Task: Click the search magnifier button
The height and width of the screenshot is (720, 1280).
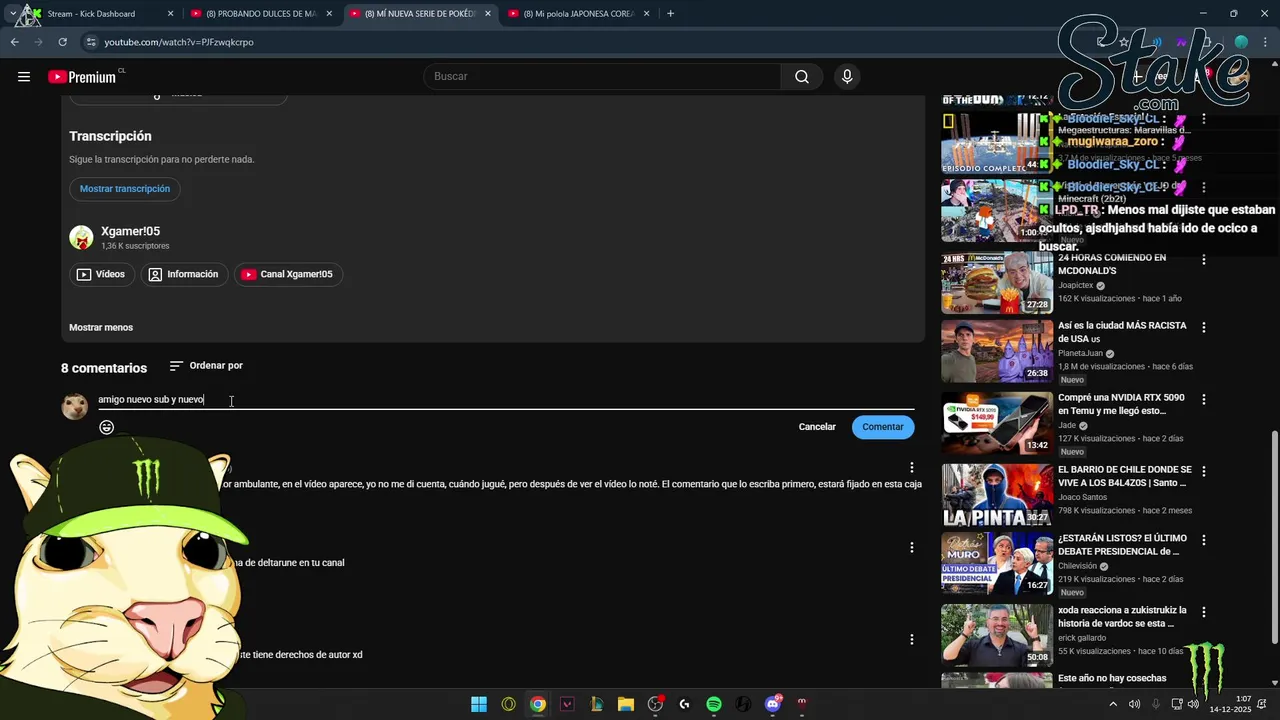Action: pos(802,77)
